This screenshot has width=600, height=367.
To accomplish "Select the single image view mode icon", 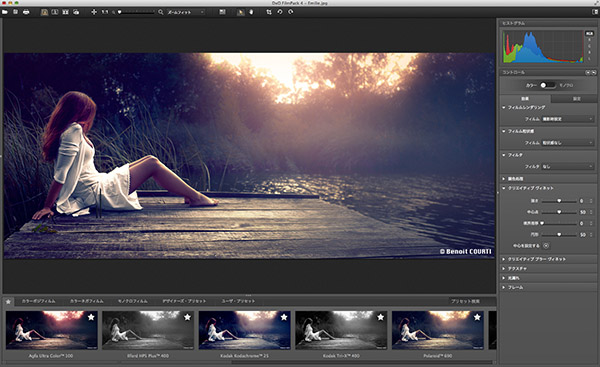I will 44,12.
